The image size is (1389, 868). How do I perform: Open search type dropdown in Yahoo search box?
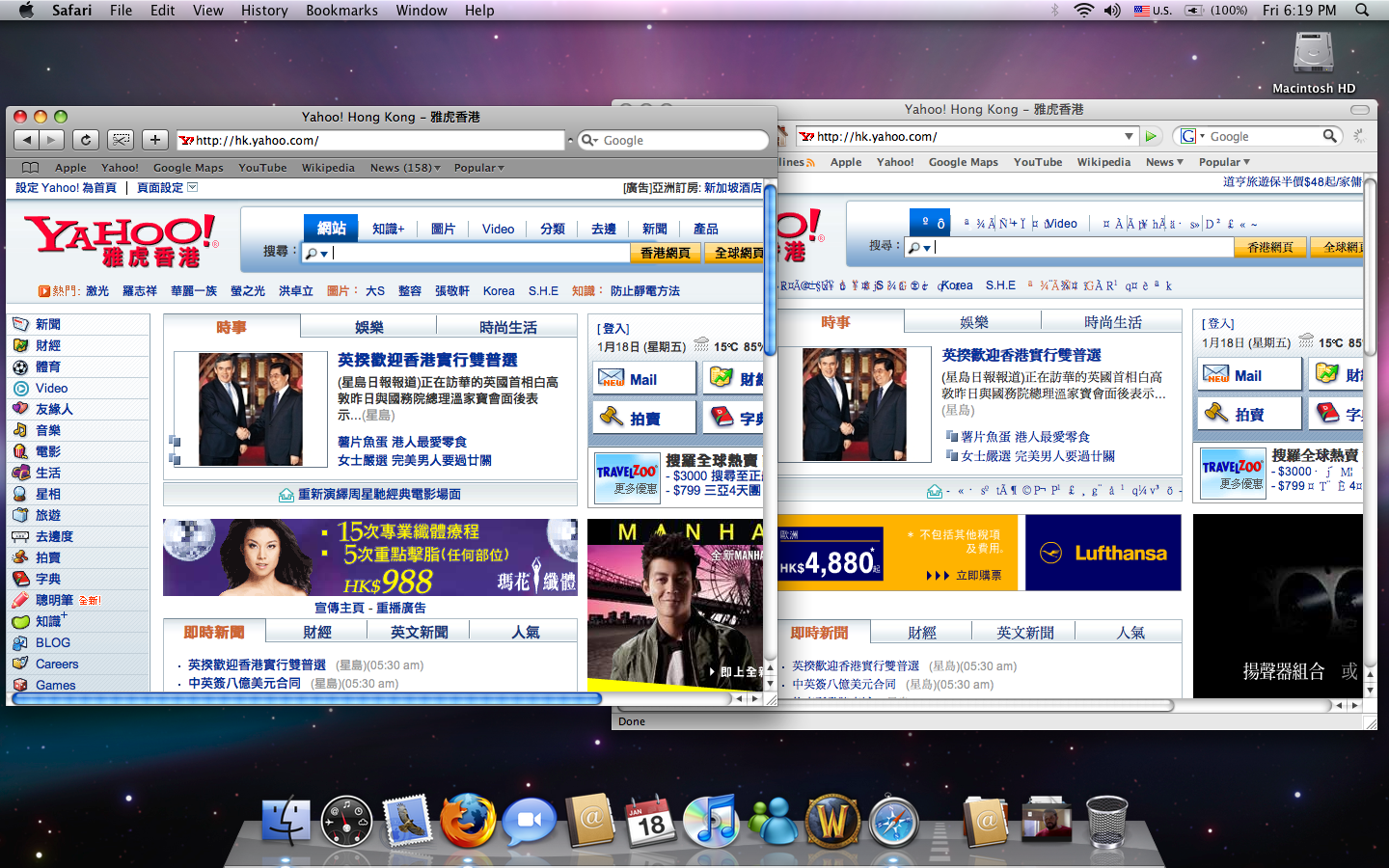click(317, 254)
